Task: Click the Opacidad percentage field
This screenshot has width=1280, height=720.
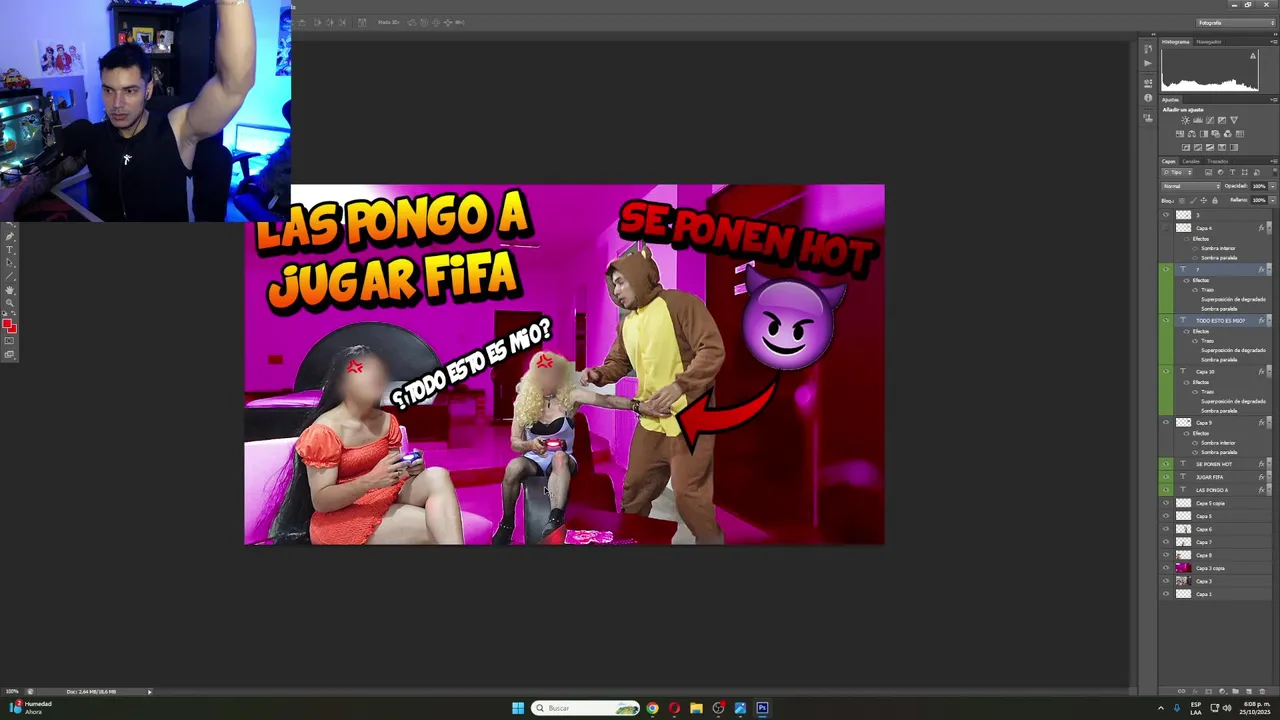Action: [x=1259, y=186]
